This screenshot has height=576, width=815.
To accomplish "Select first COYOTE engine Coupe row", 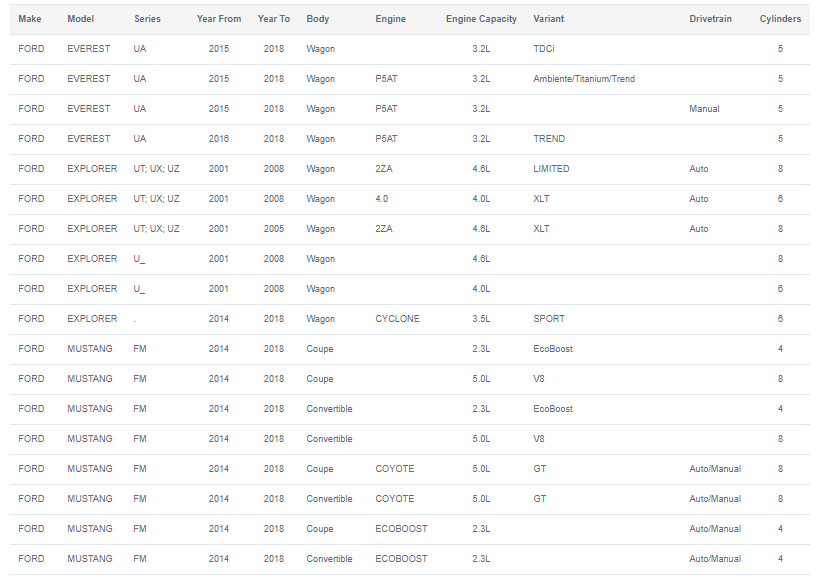I will (410, 469).
